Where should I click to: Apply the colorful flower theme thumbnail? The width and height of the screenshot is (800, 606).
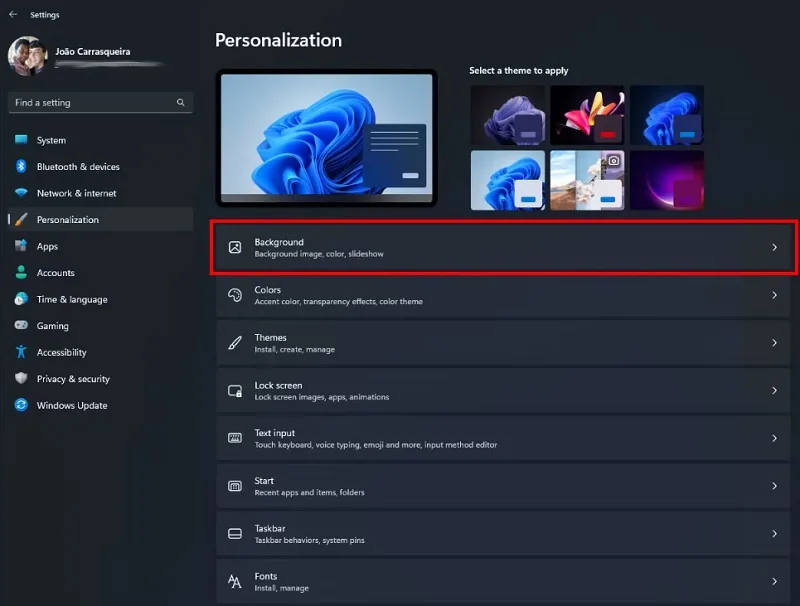587,115
